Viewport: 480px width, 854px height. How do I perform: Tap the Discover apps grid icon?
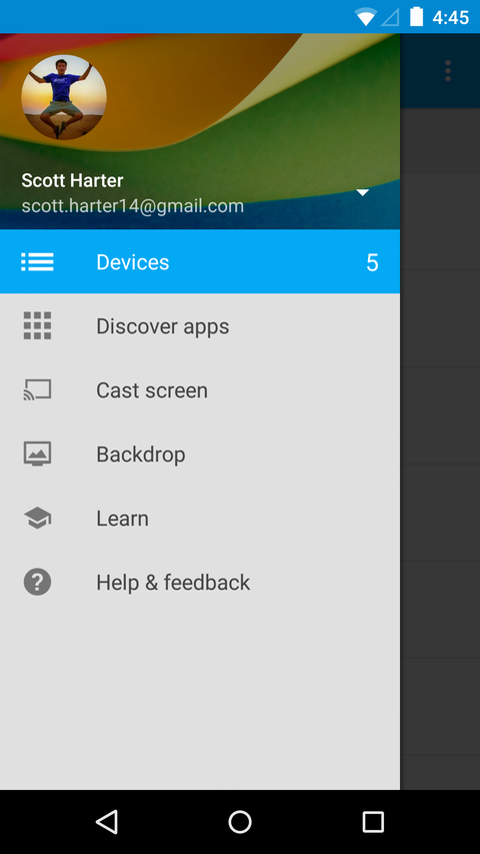[x=37, y=326]
